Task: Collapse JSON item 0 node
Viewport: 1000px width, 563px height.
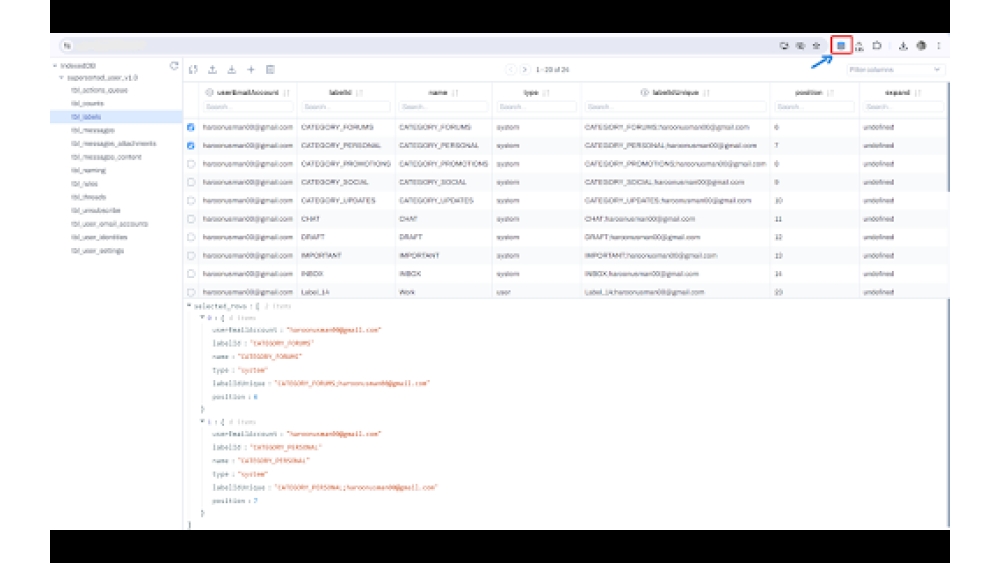Action: (202, 318)
